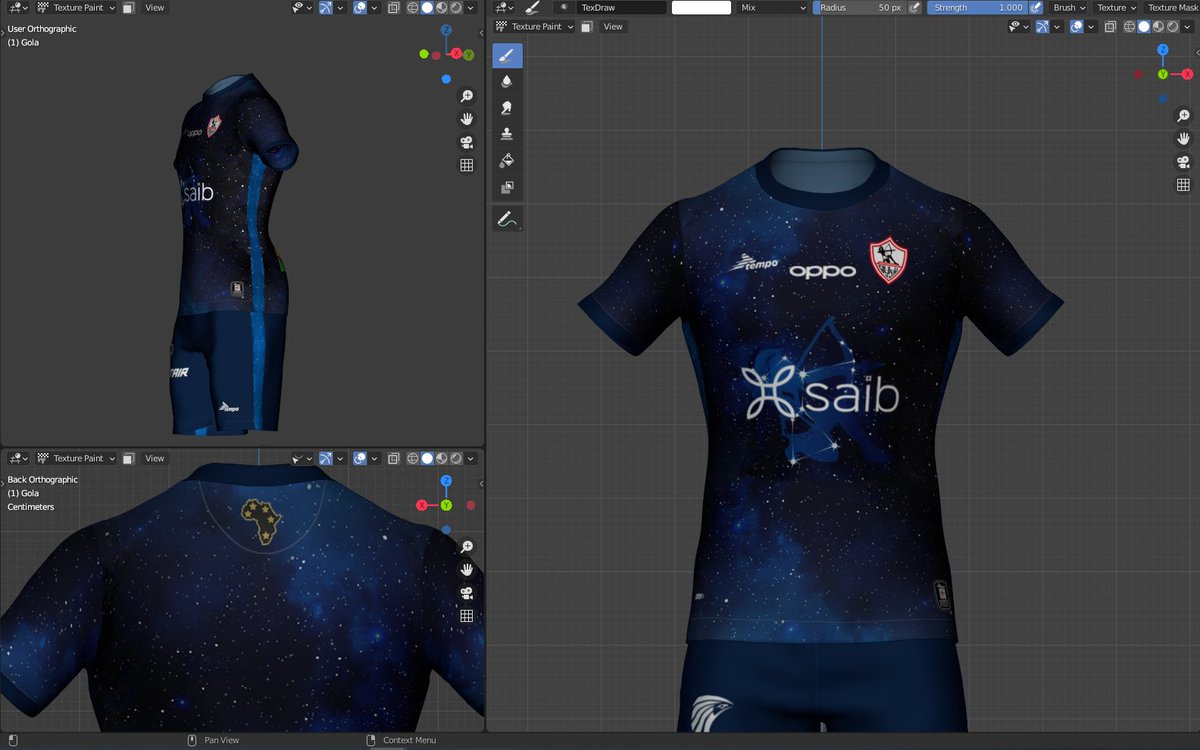
Task: Click zoom magnifier in Back Orthographic viewport
Action: pos(466,547)
